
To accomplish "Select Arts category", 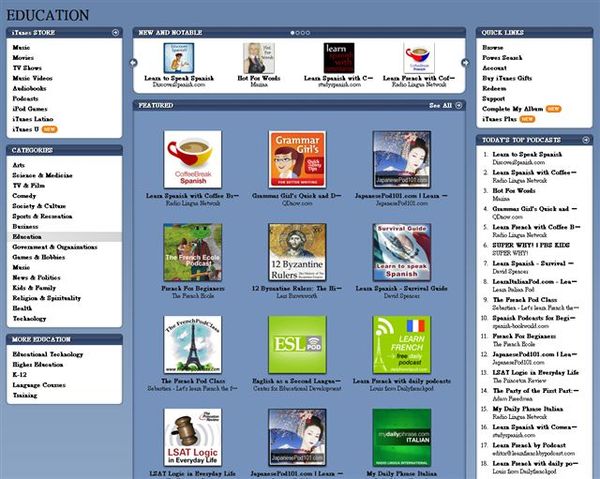I will [18, 165].
